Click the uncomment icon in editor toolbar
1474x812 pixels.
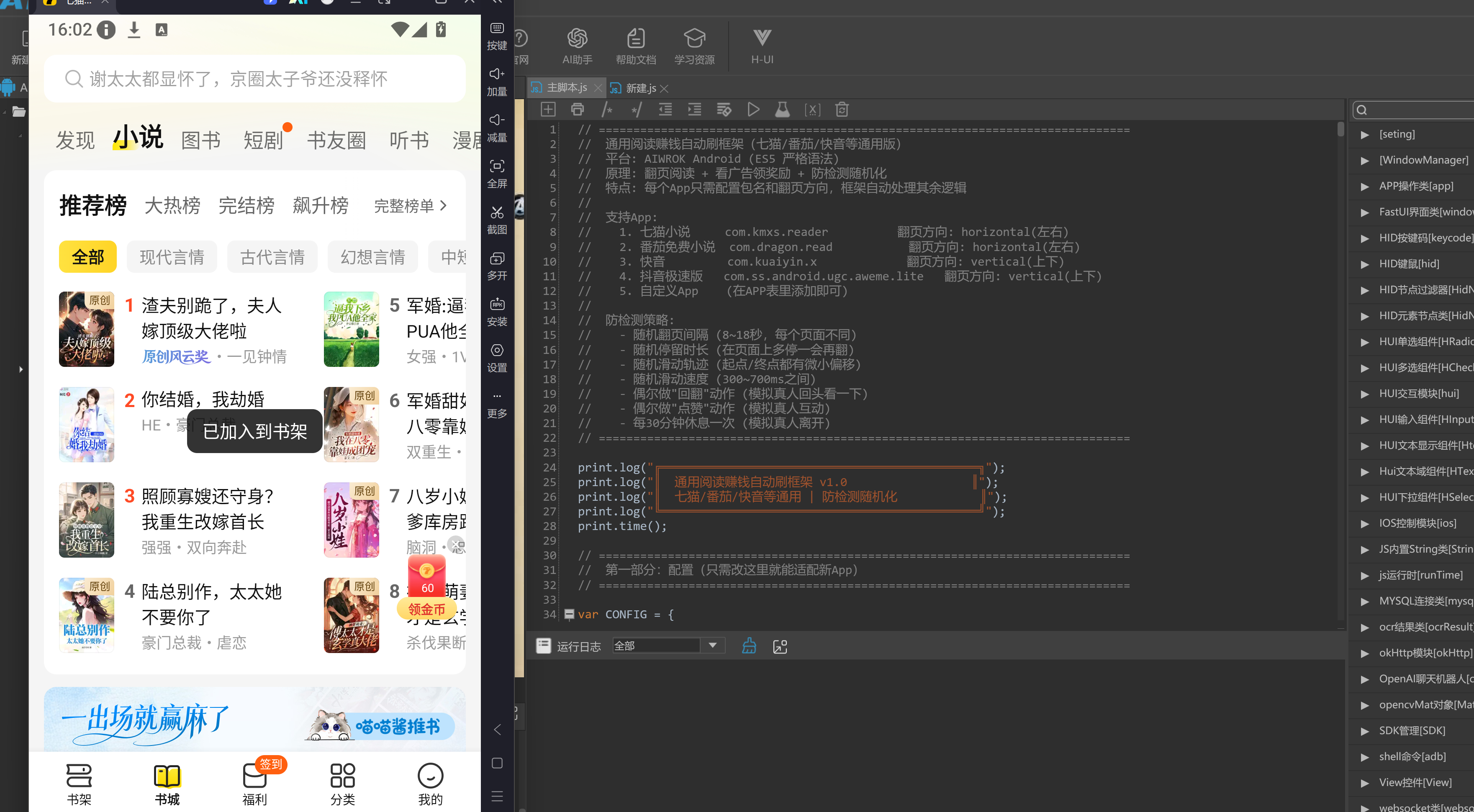click(636, 109)
